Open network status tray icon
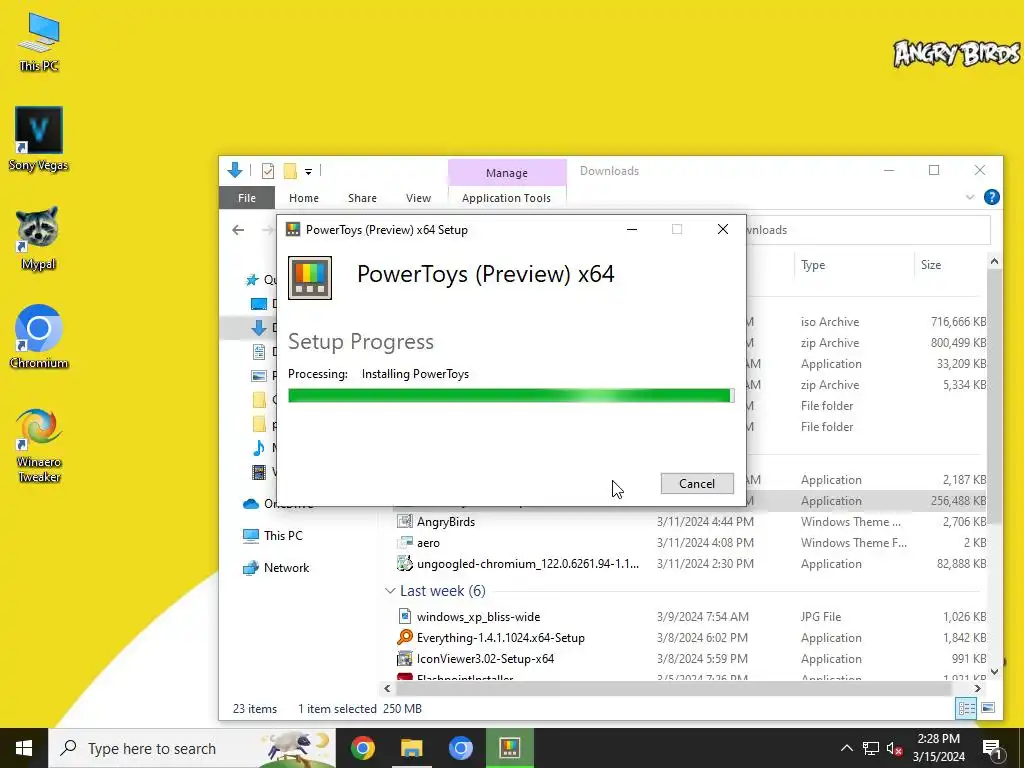Viewport: 1024px width, 768px height. pos(871,748)
